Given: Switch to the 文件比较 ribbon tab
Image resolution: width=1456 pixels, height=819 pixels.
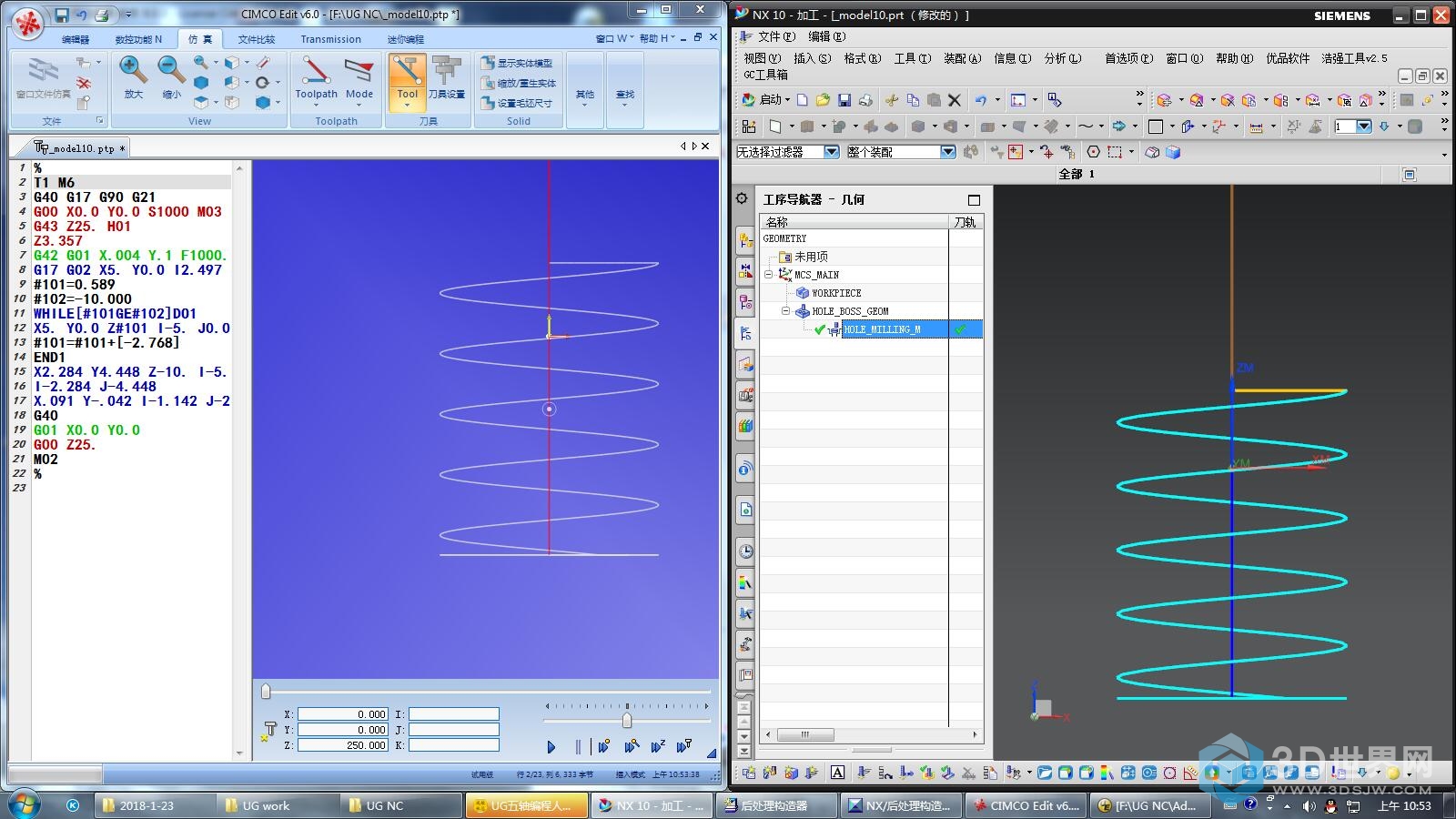Looking at the screenshot, I should coord(257,39).
